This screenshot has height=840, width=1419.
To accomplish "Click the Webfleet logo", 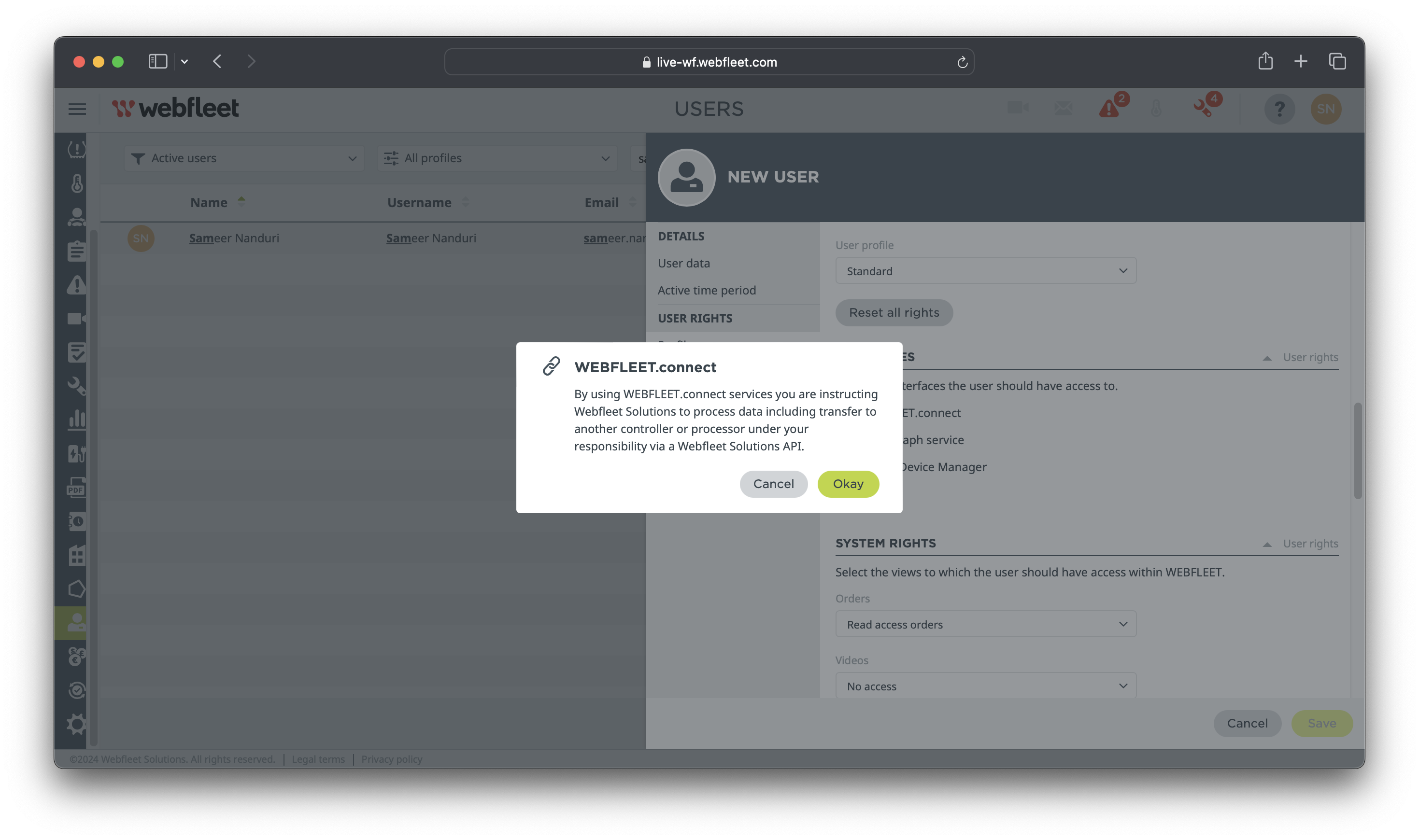I will 175,108.
